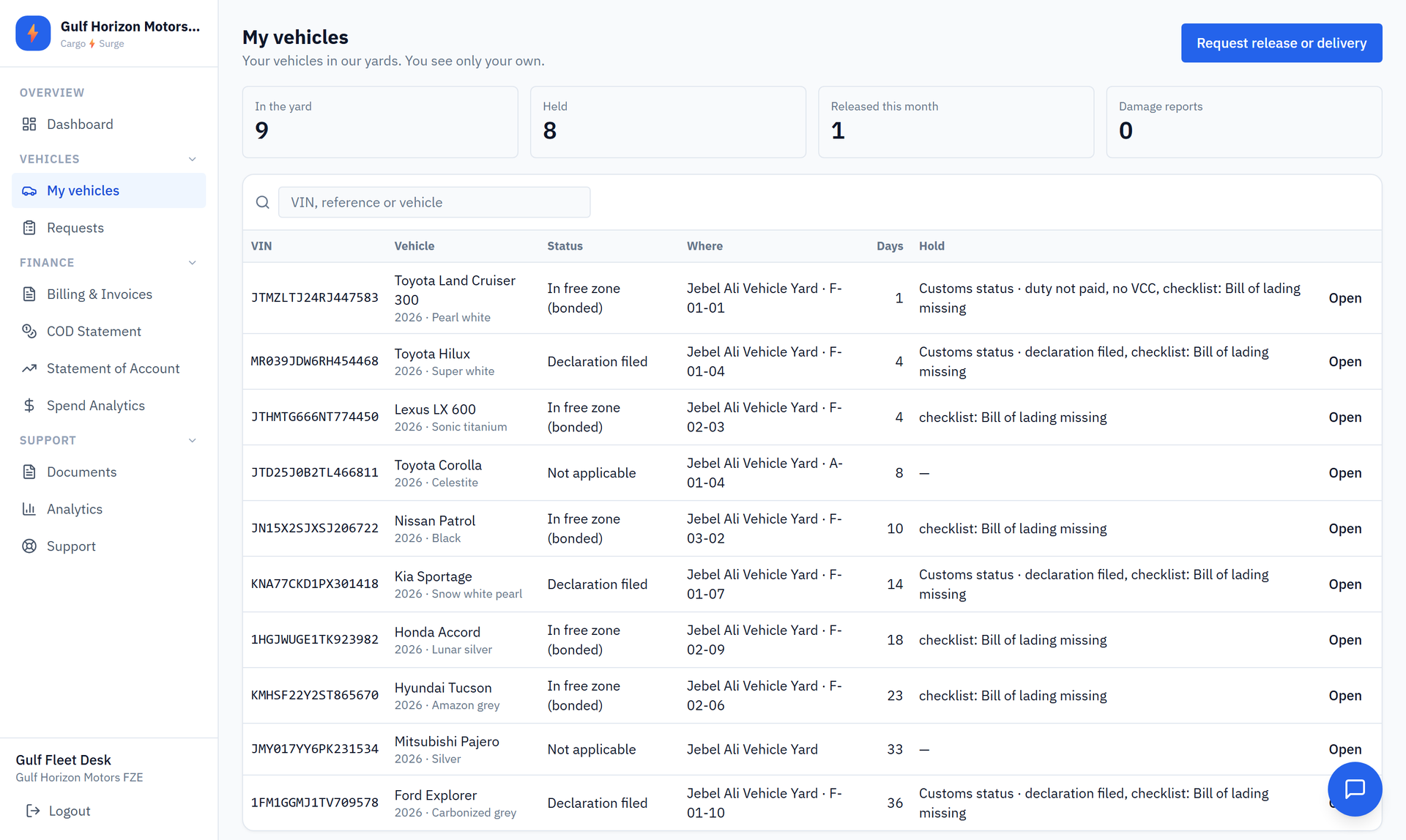Image resolution: width=1406 pixels, height=840 pixels.
Task: Click the Spend Analytics dollar icon
Action: coord(29,406)
